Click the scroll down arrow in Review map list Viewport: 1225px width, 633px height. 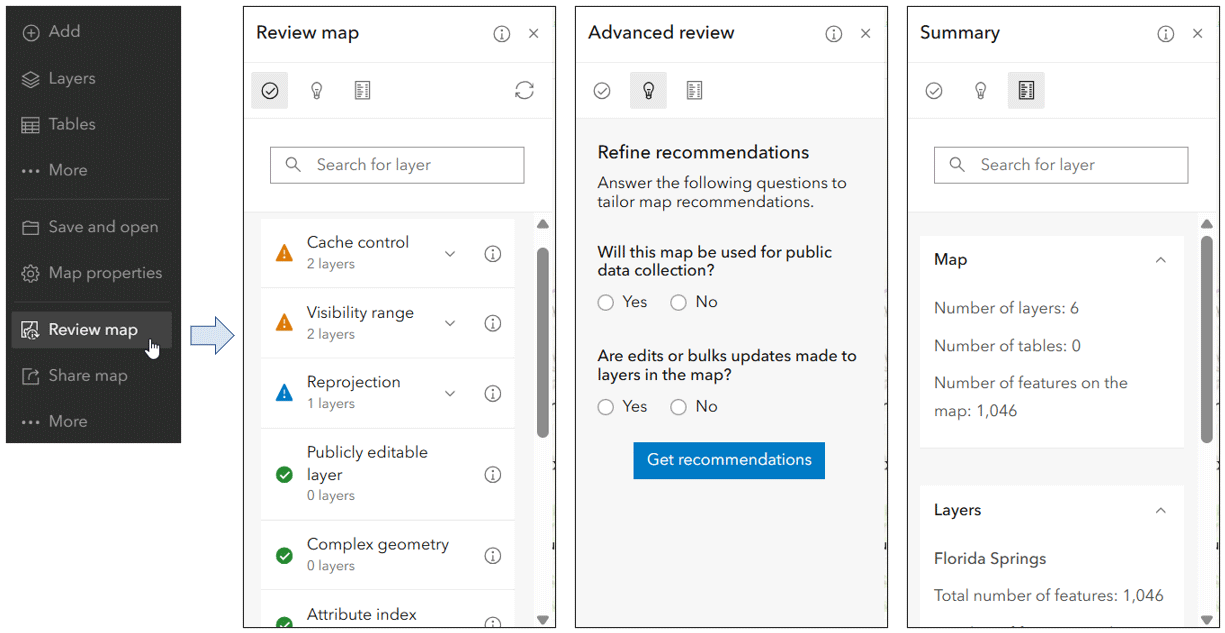pyautogui.click(x=543, y=620)
